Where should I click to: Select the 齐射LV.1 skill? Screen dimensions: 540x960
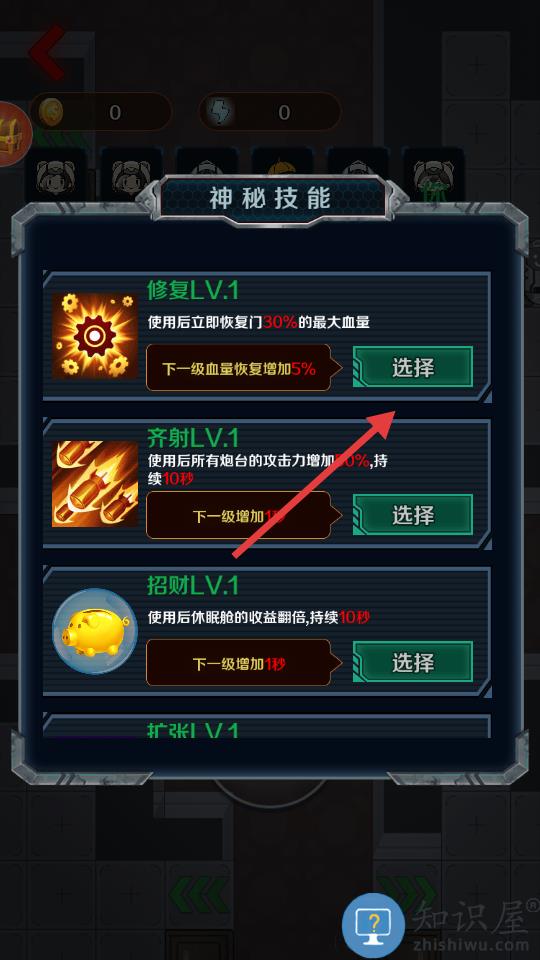click(x=413, y=515)
